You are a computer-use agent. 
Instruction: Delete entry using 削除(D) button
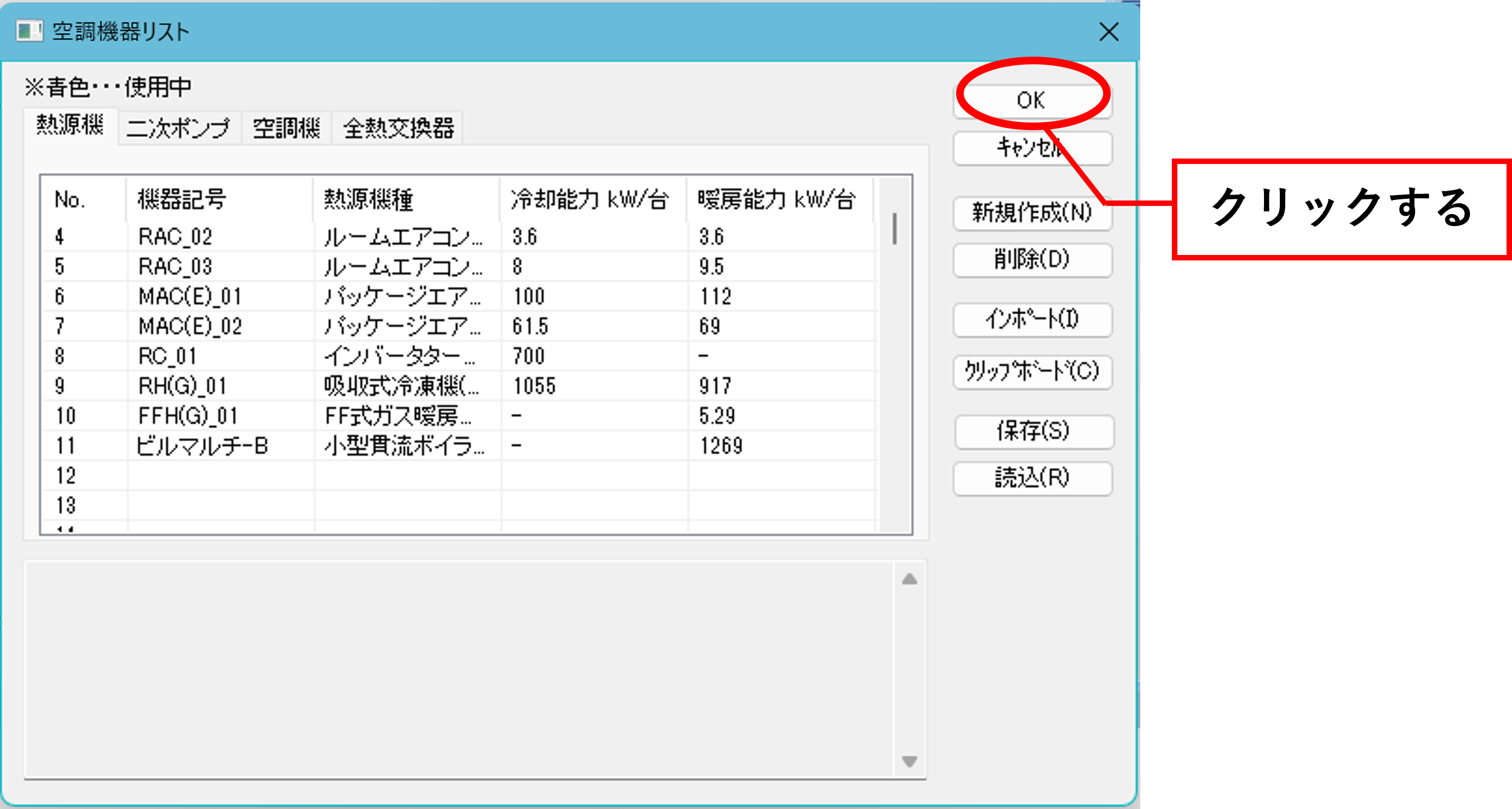click(1032, 259)
